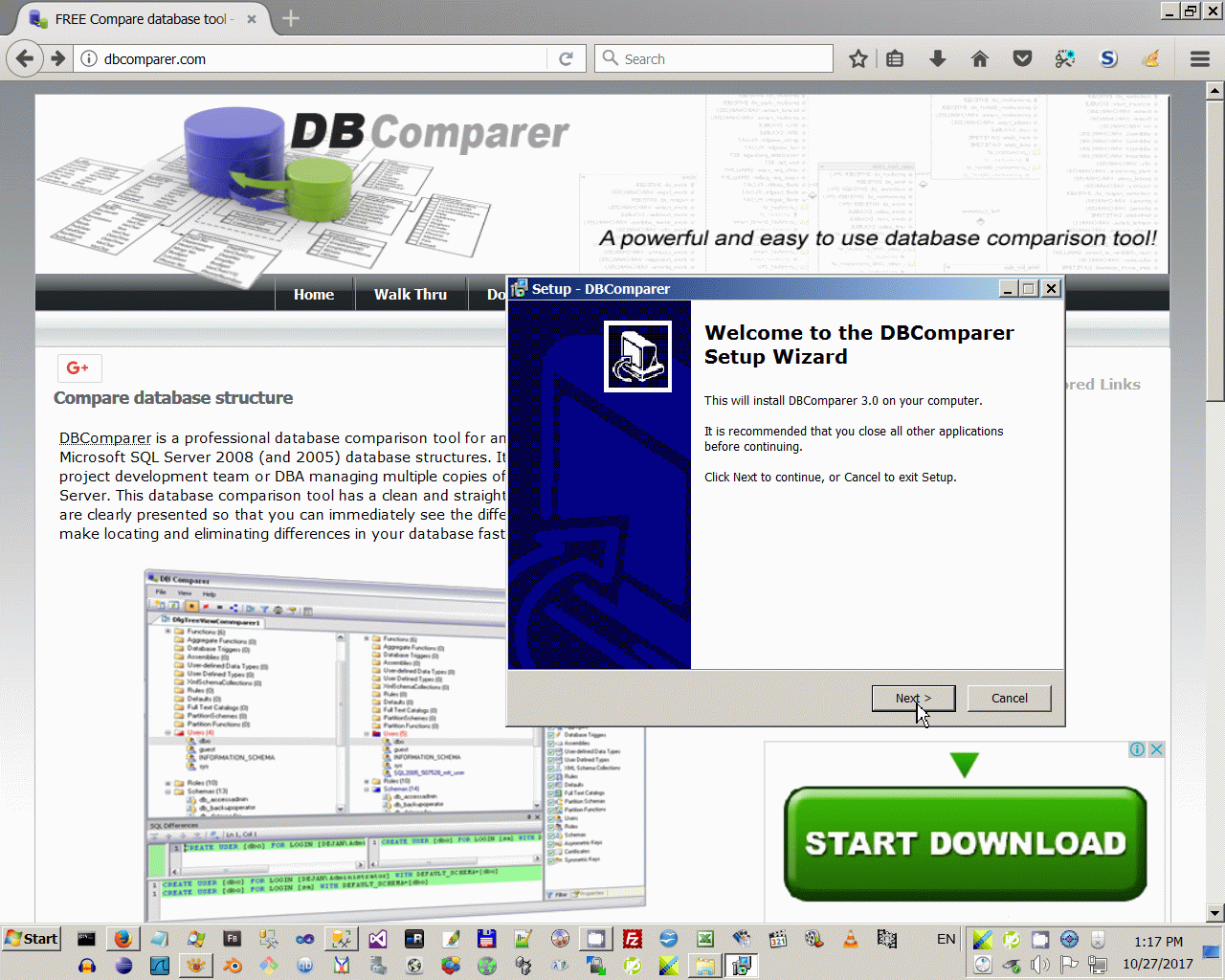The width and height of the screenshot is (1225, 980).
Task: Click the browser forward arrow
Action: [x=58, y=58]
